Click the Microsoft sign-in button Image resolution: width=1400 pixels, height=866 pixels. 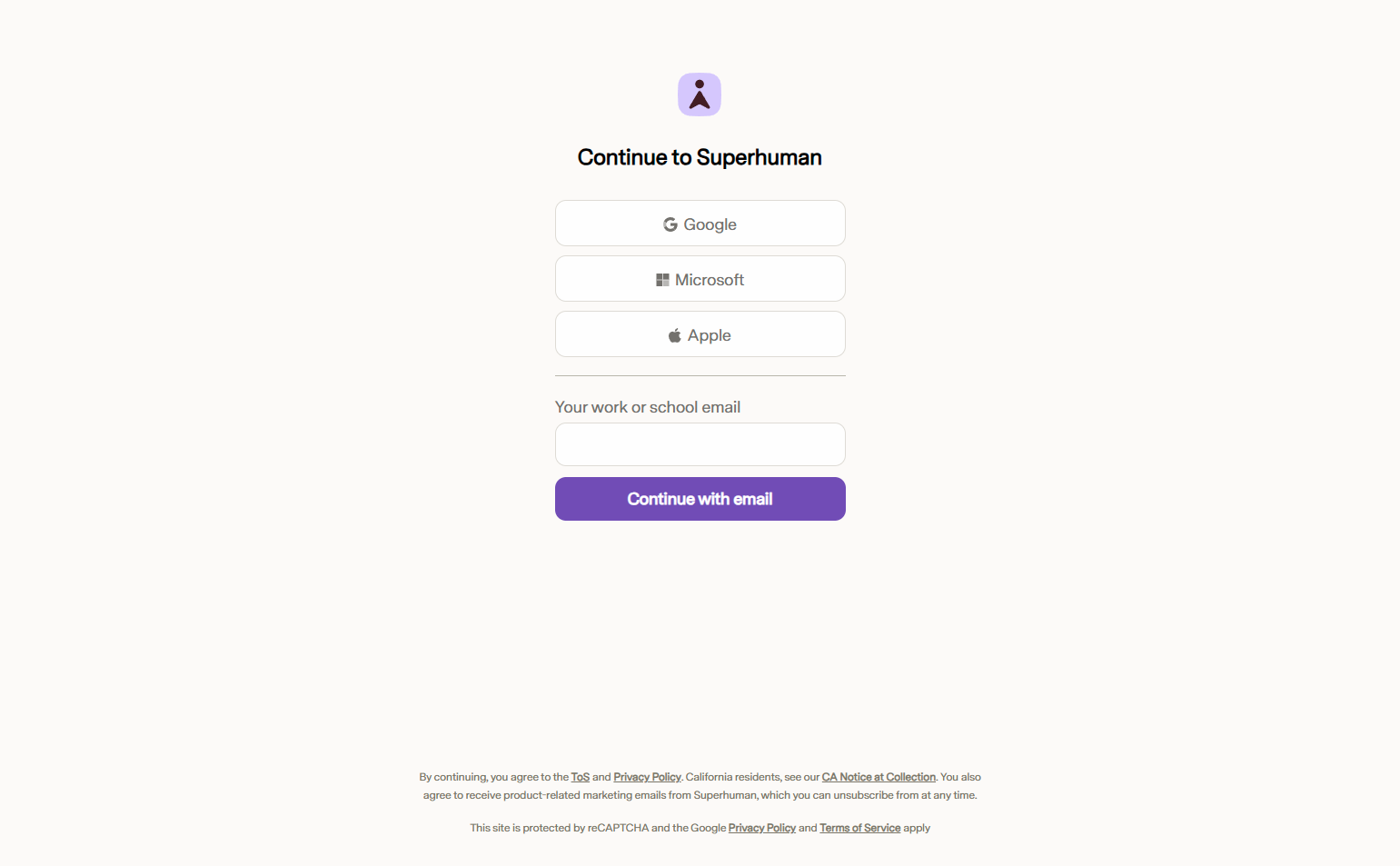point(700,279)
